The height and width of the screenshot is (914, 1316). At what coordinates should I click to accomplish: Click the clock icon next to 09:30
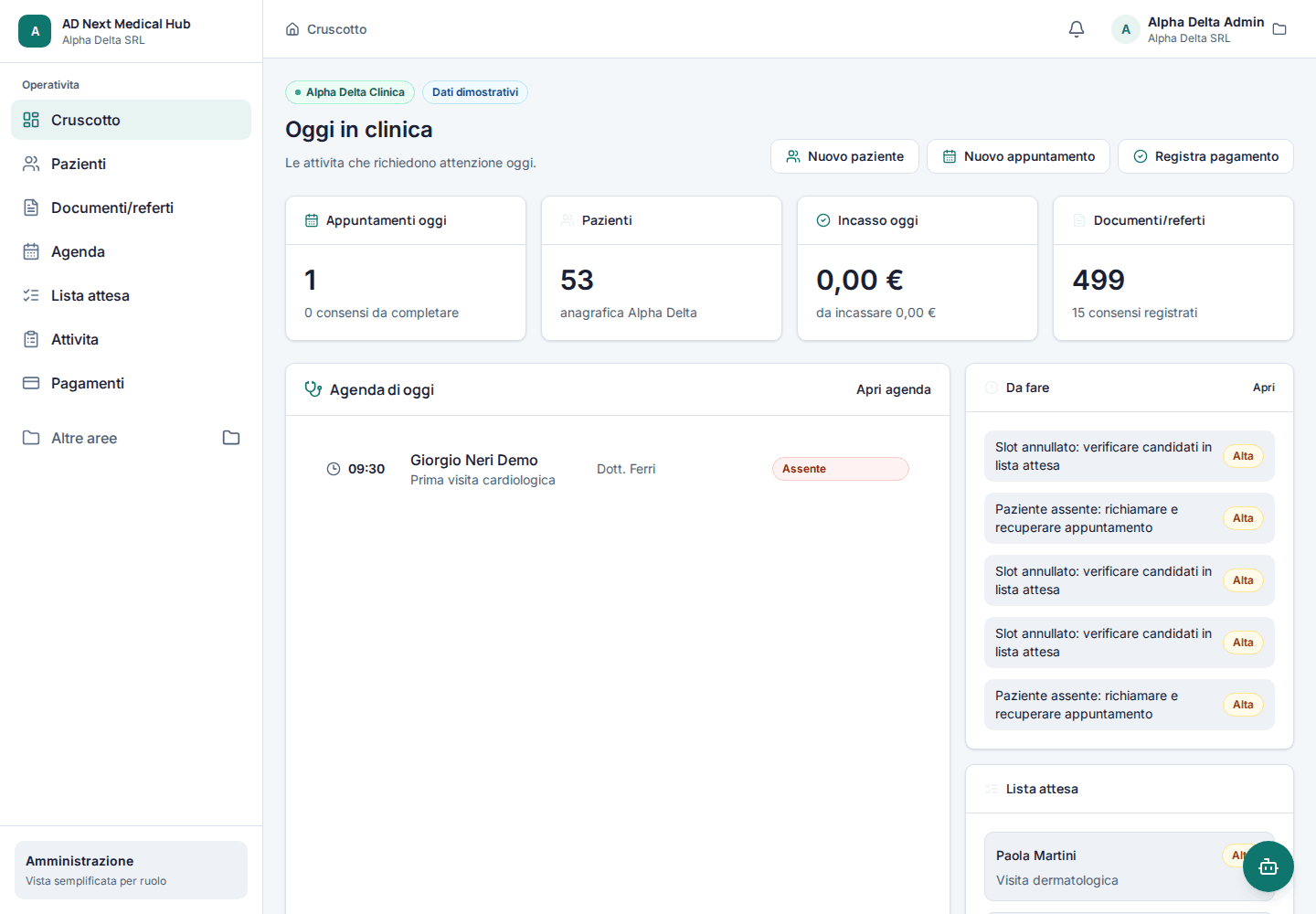click(x=334, y=469)
